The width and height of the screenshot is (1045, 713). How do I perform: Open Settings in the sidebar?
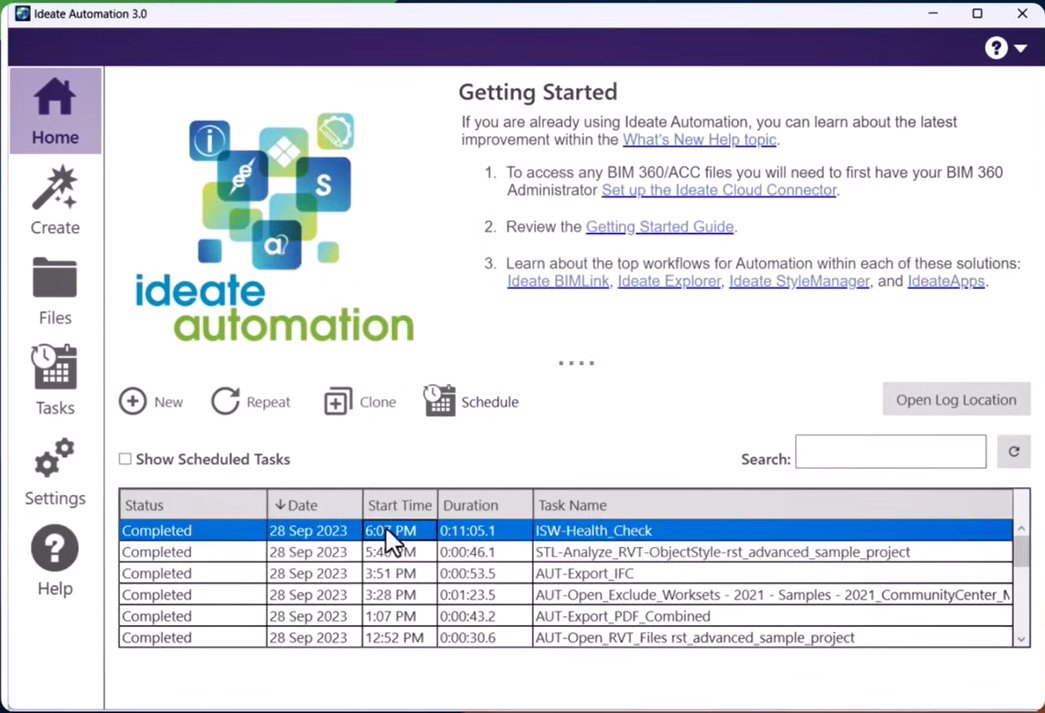coord(55,472)
